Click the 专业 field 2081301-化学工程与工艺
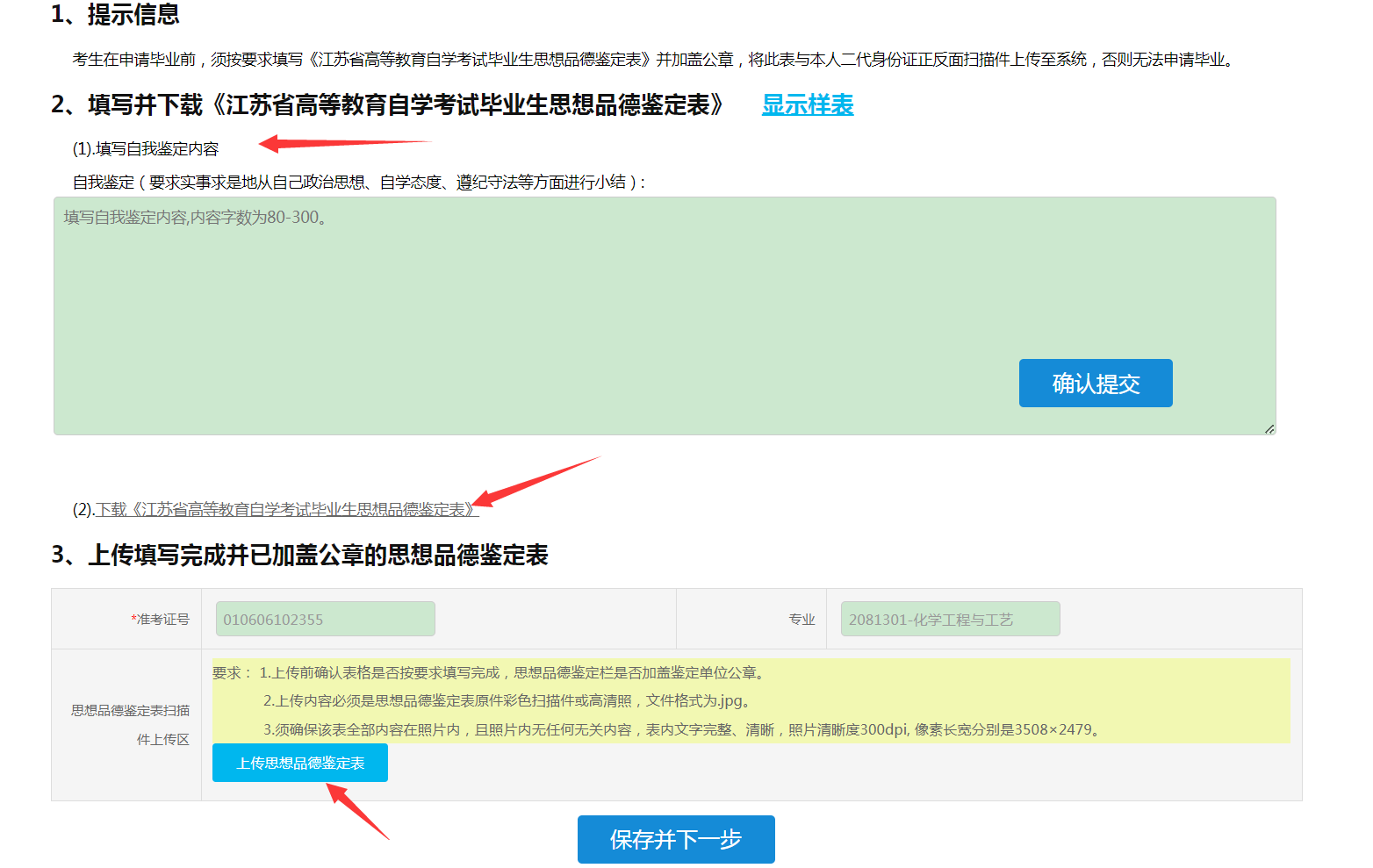The width and height of the screenshot is (1373, 868). point(951,619)
